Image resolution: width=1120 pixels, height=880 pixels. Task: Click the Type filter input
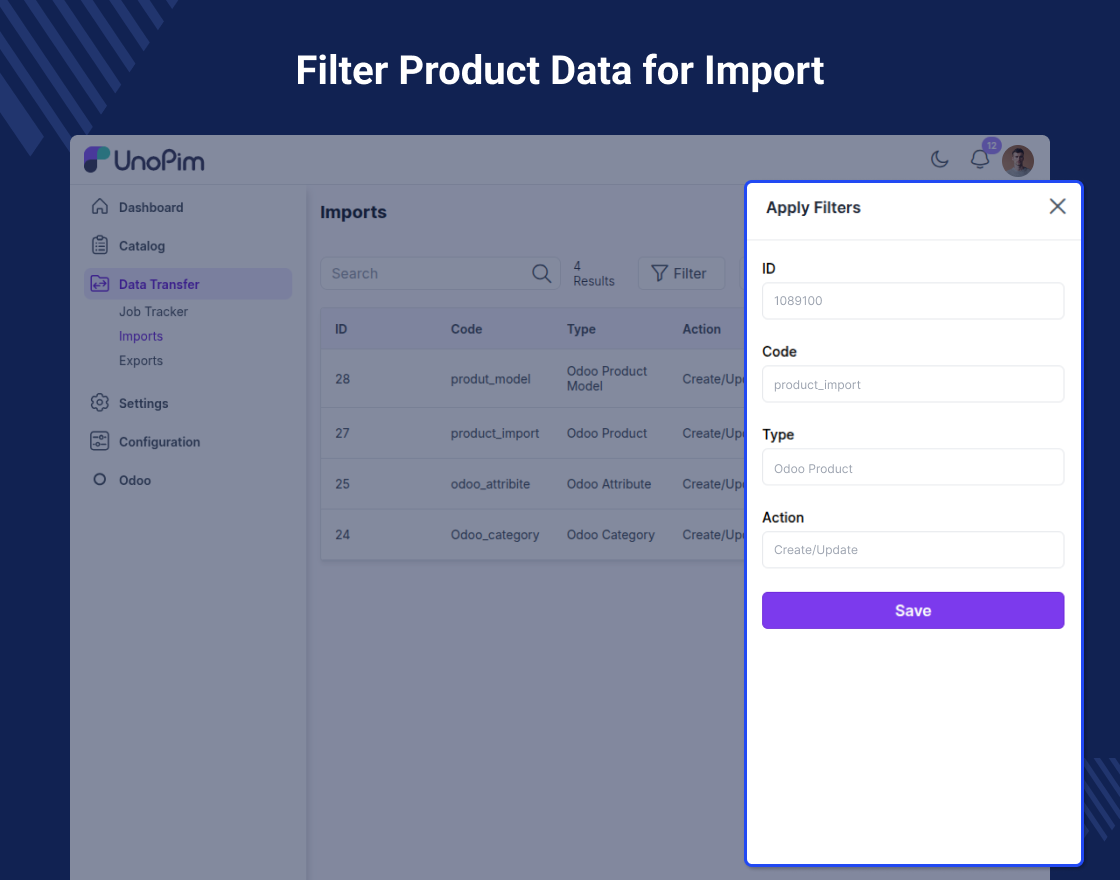(913, 468)
